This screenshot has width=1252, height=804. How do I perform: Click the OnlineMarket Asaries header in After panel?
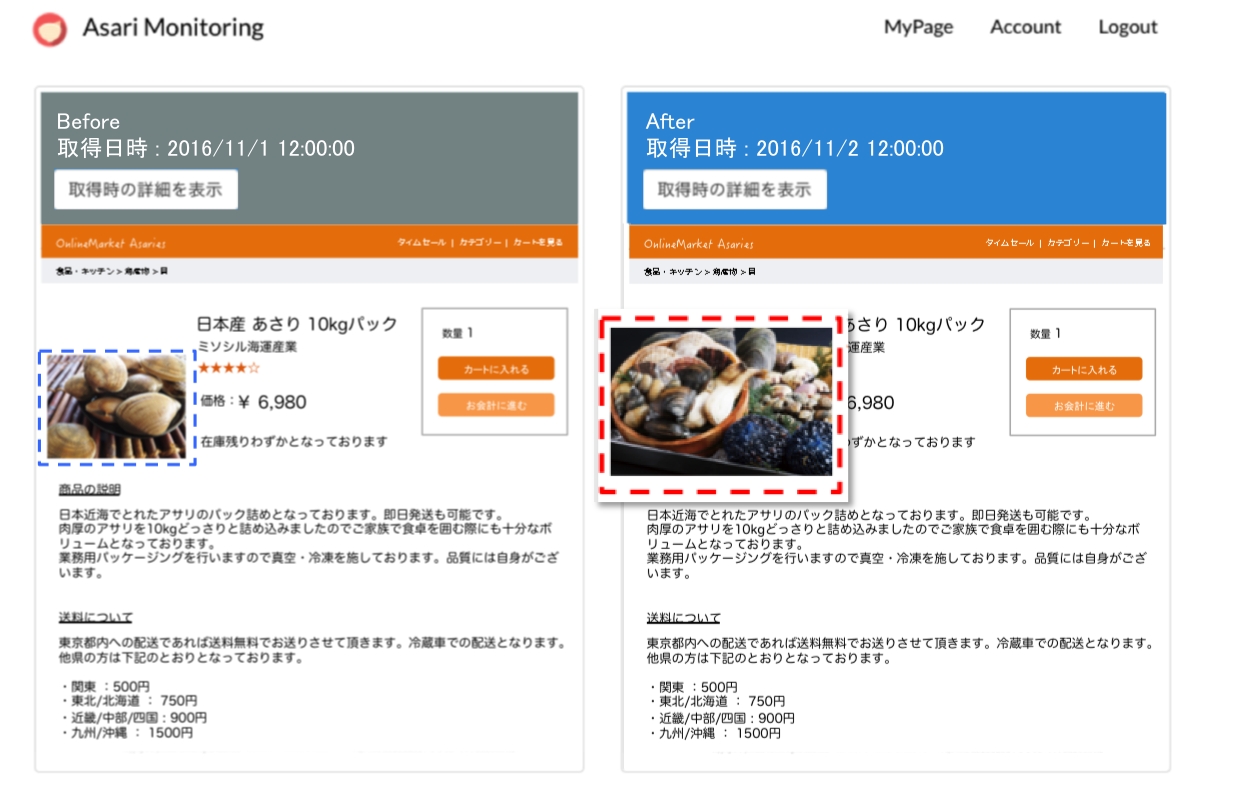pyautogui.click(x=699, y=243)
